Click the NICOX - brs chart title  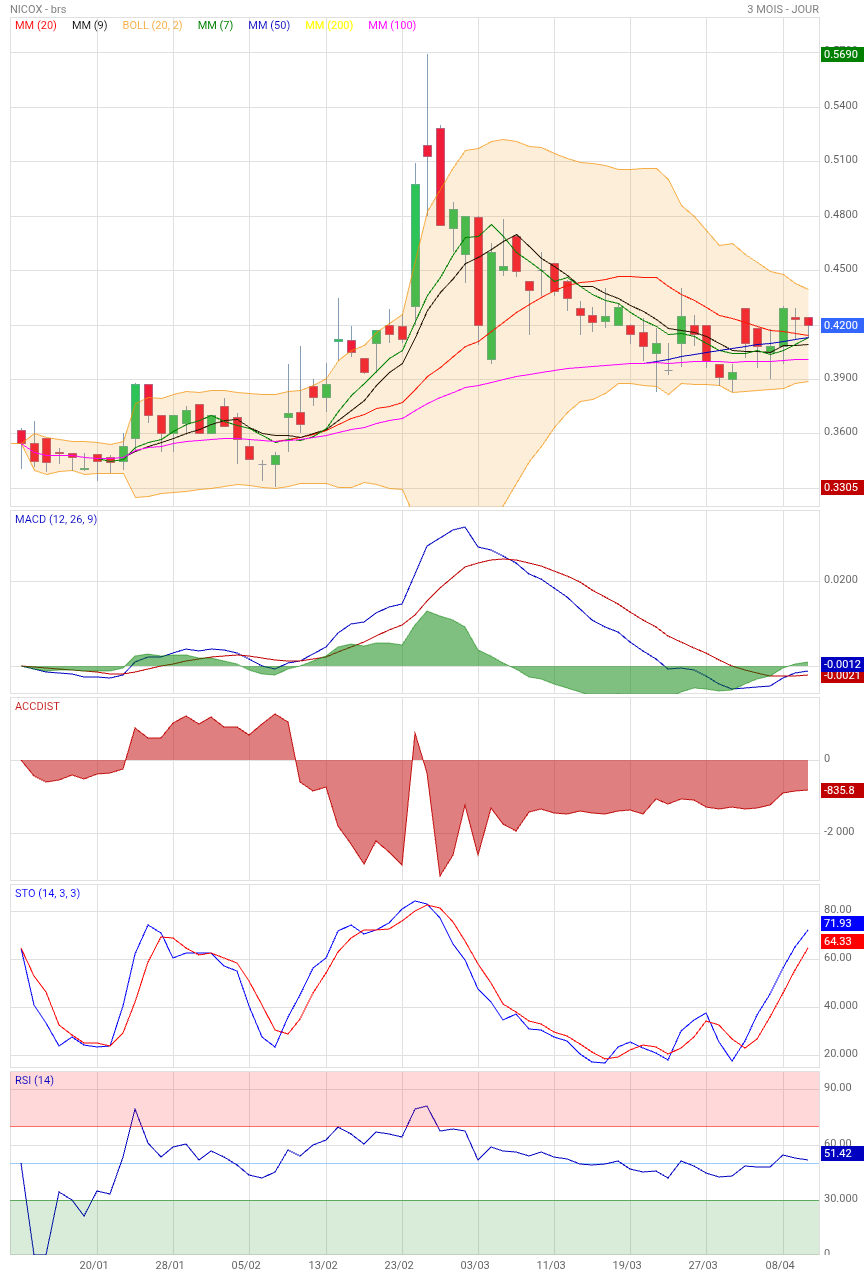(38, 9)
